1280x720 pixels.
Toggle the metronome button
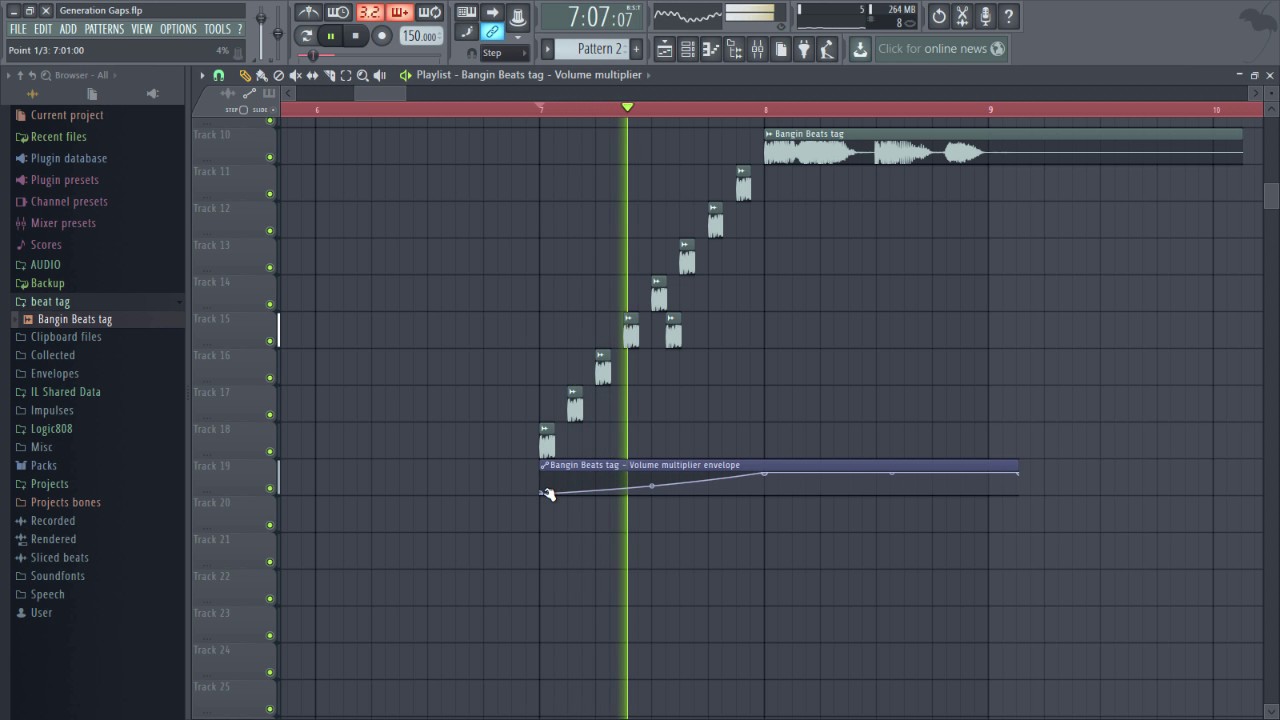point(309,12)
